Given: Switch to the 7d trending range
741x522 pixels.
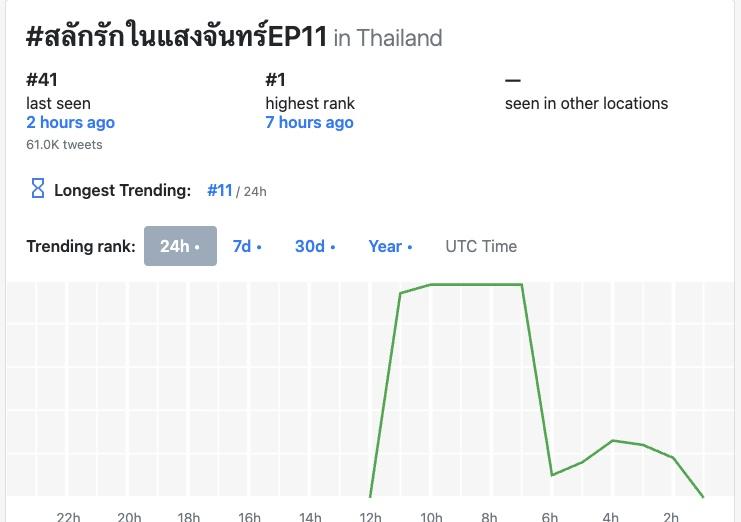Looking at the screenshot, I should tap(246, 246).
